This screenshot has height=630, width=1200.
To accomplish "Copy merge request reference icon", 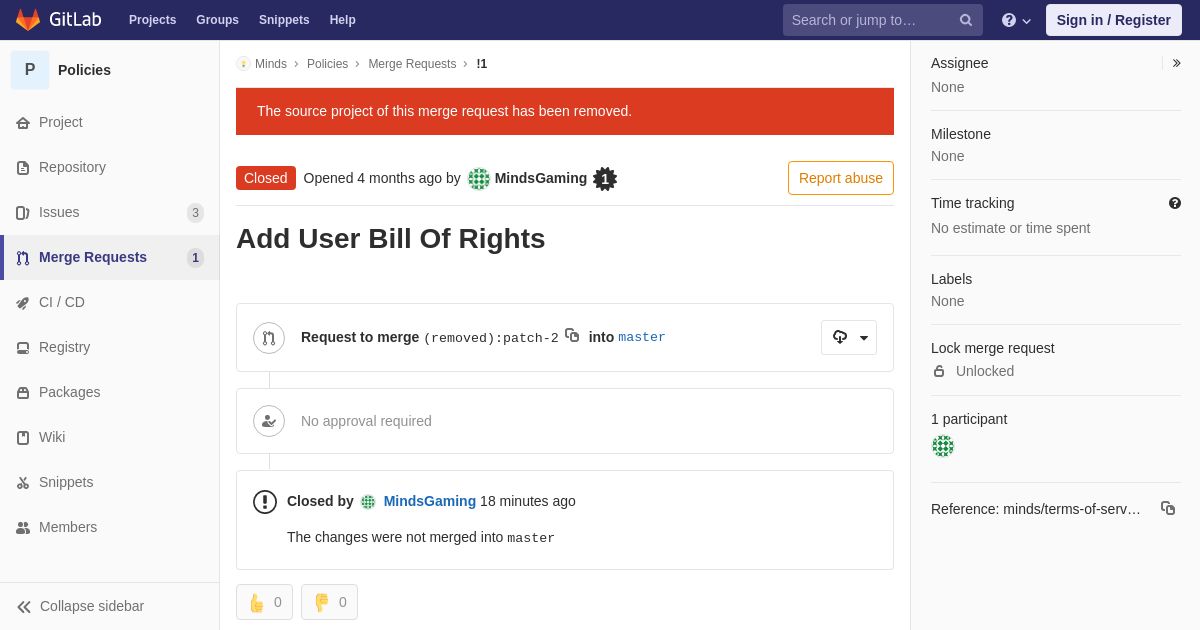I will coord(1168,508).
